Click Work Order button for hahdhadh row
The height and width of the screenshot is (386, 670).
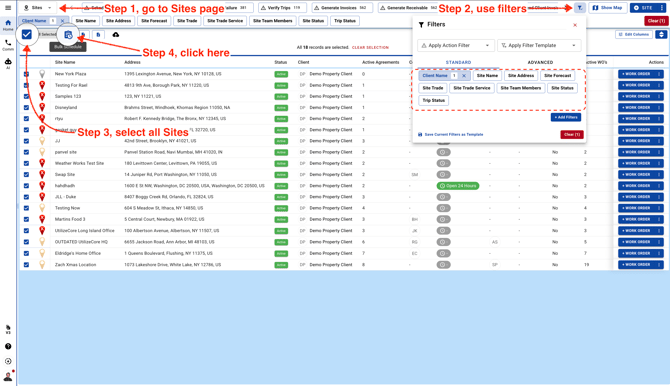point(636,186)
